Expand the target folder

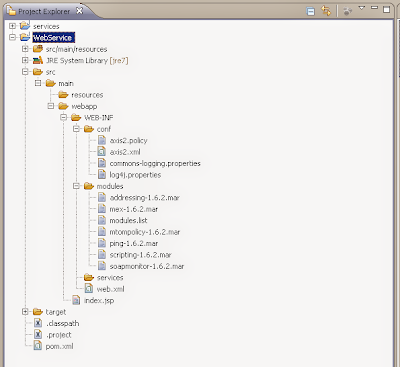point(25,311)
